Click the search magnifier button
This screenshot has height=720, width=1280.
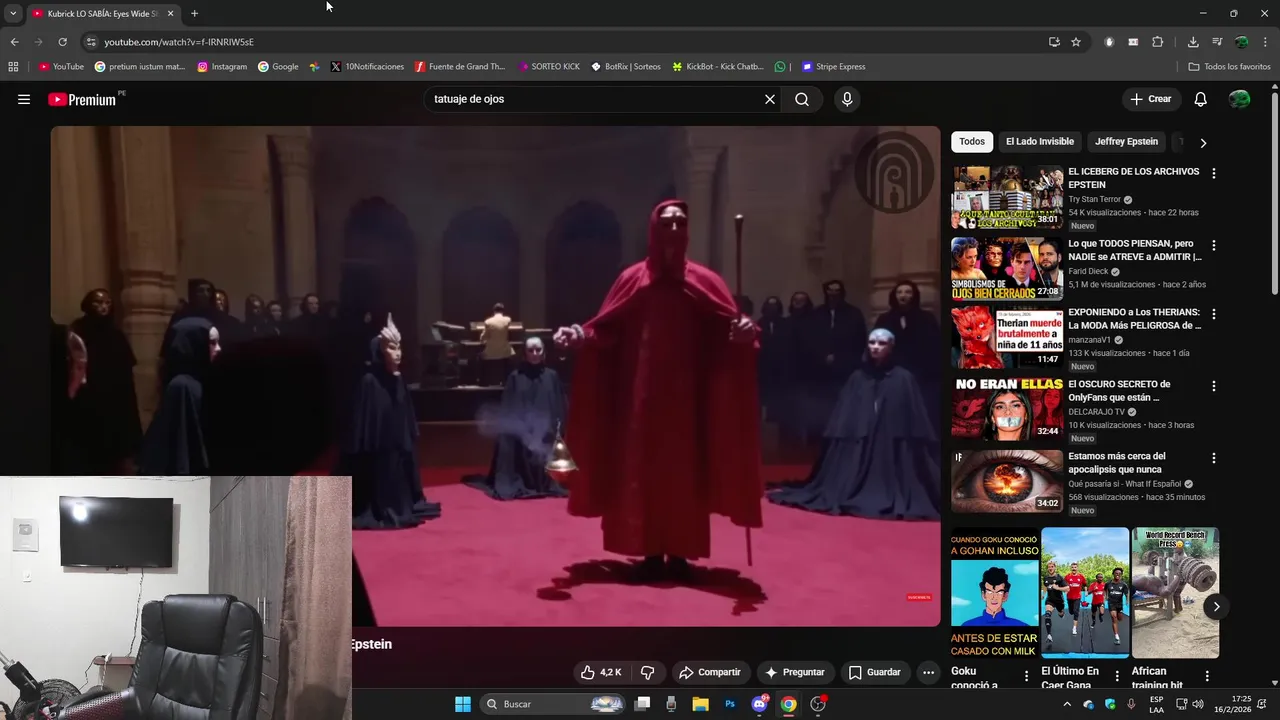pyautogui.click(x=802, y=99)
